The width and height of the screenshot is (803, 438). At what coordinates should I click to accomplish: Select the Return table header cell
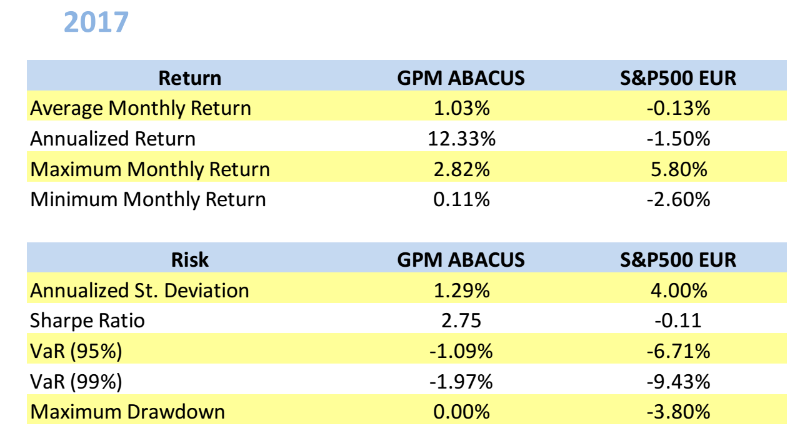tap(190, 77)
